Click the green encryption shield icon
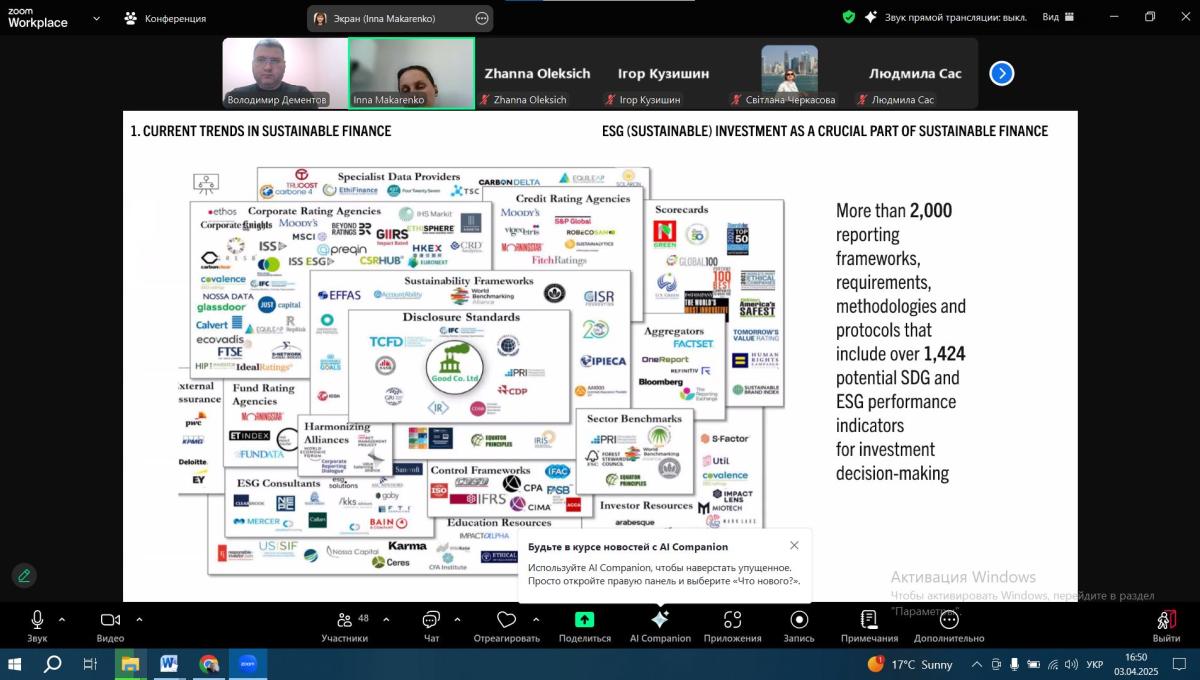 tap(849, 17)
